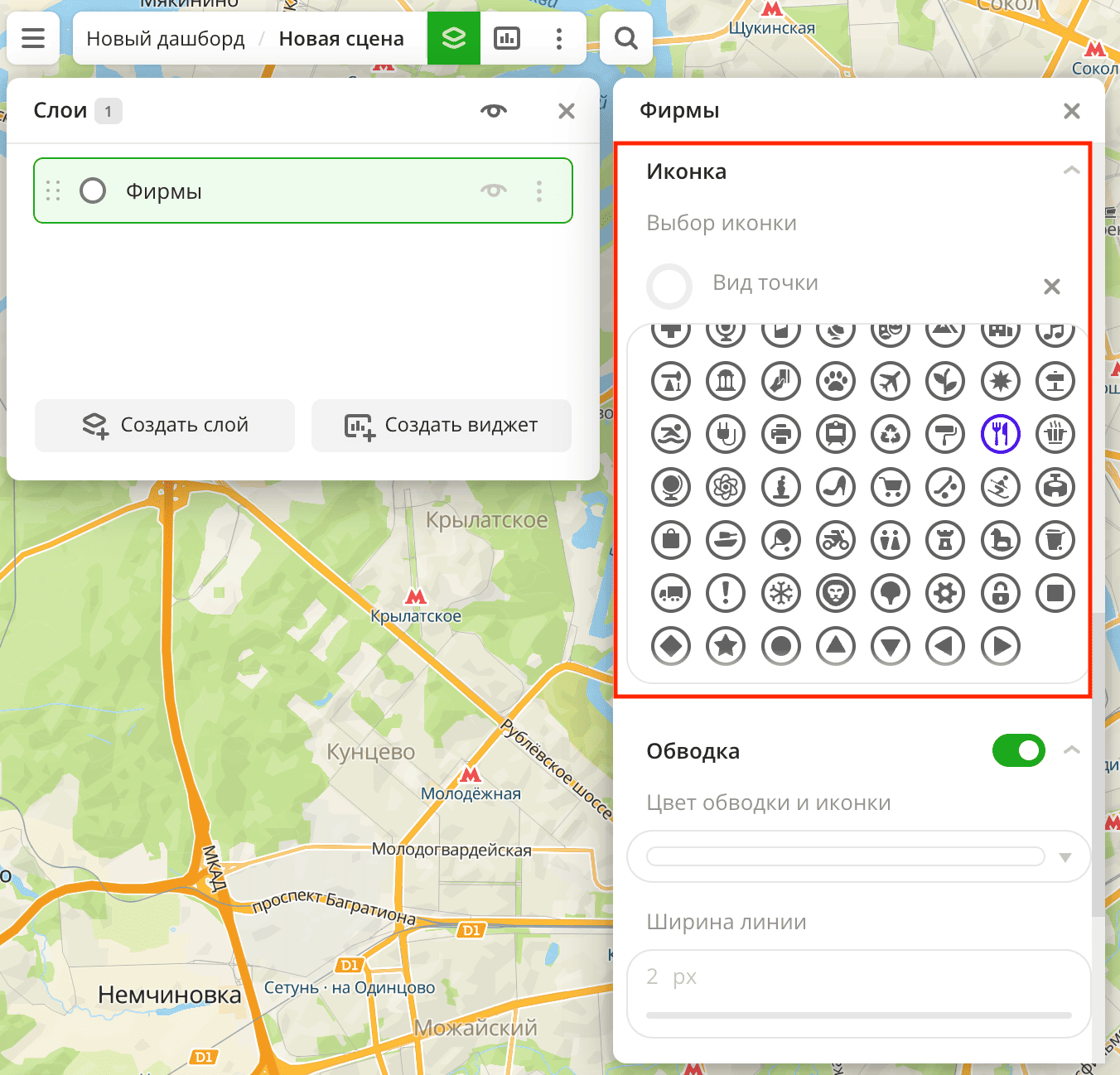Toggle visibility of all layers in Слои header
1120x1075 pixels.
click(494, 111)
